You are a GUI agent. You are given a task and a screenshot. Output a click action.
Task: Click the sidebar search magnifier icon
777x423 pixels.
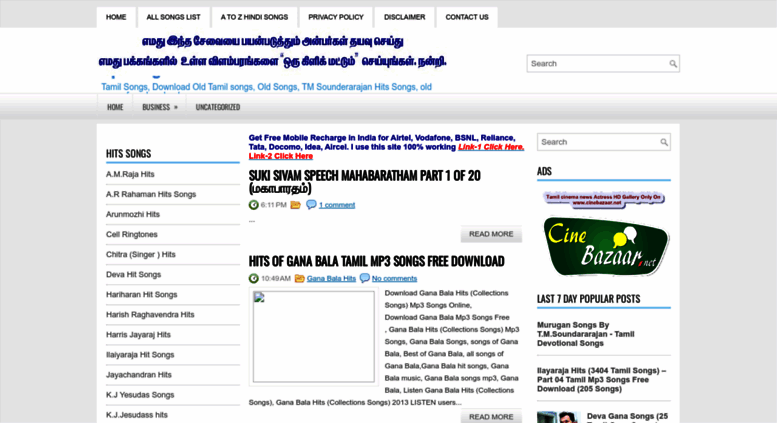pyautogui.click(x=664, y=142)
